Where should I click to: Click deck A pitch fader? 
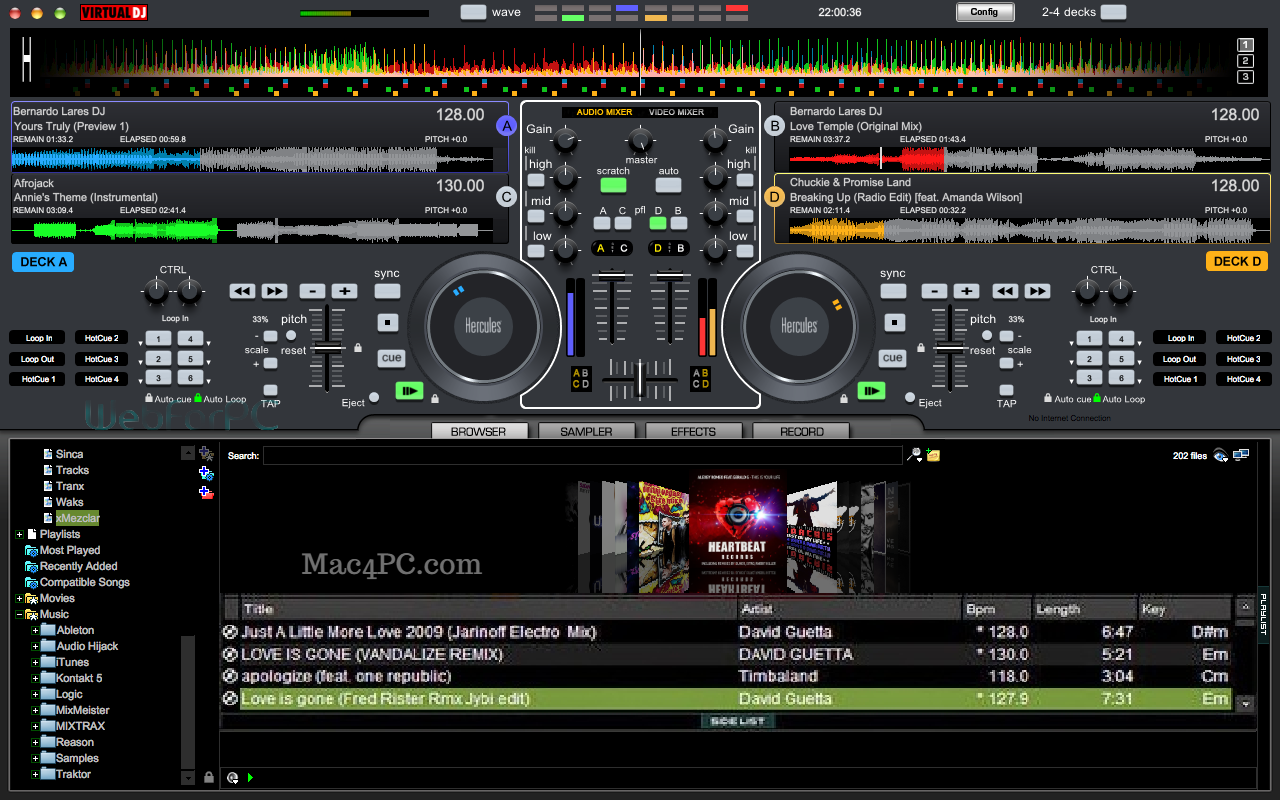(x=326, y=350)
